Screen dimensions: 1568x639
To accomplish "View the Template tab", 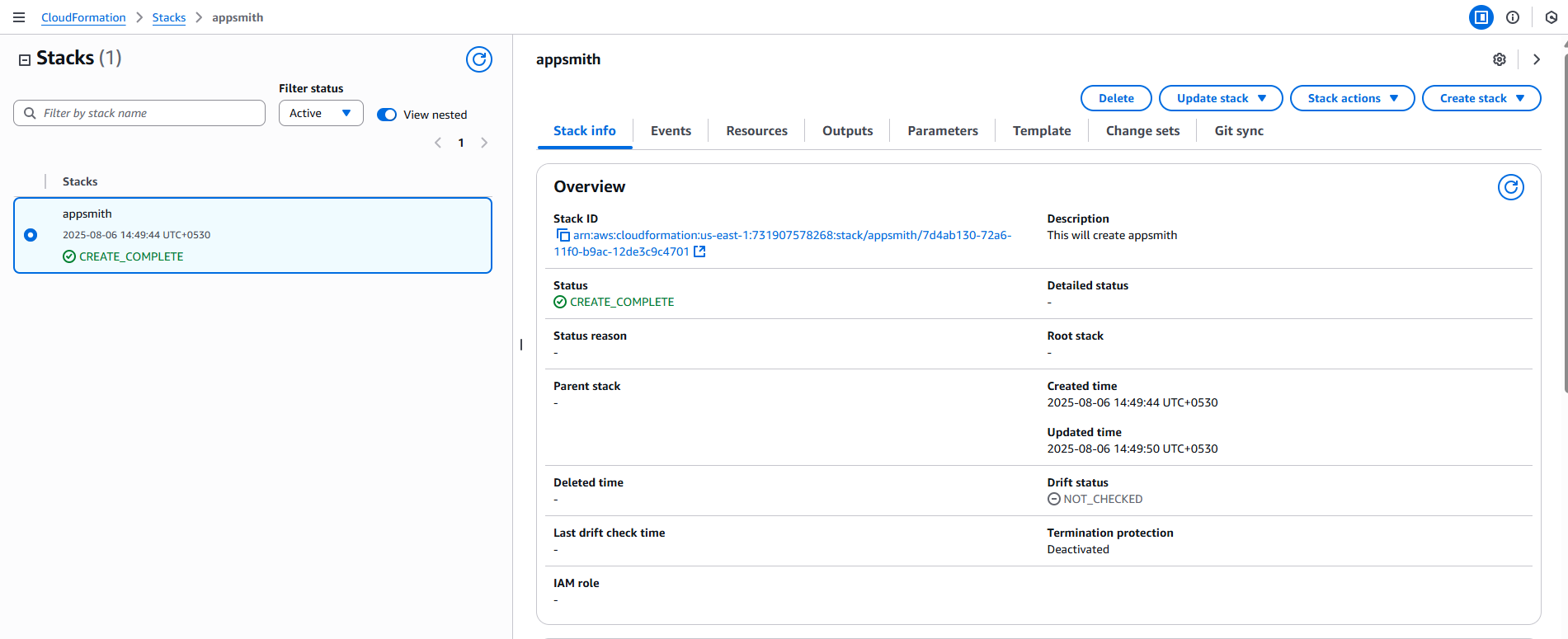I will (1042, 130).
